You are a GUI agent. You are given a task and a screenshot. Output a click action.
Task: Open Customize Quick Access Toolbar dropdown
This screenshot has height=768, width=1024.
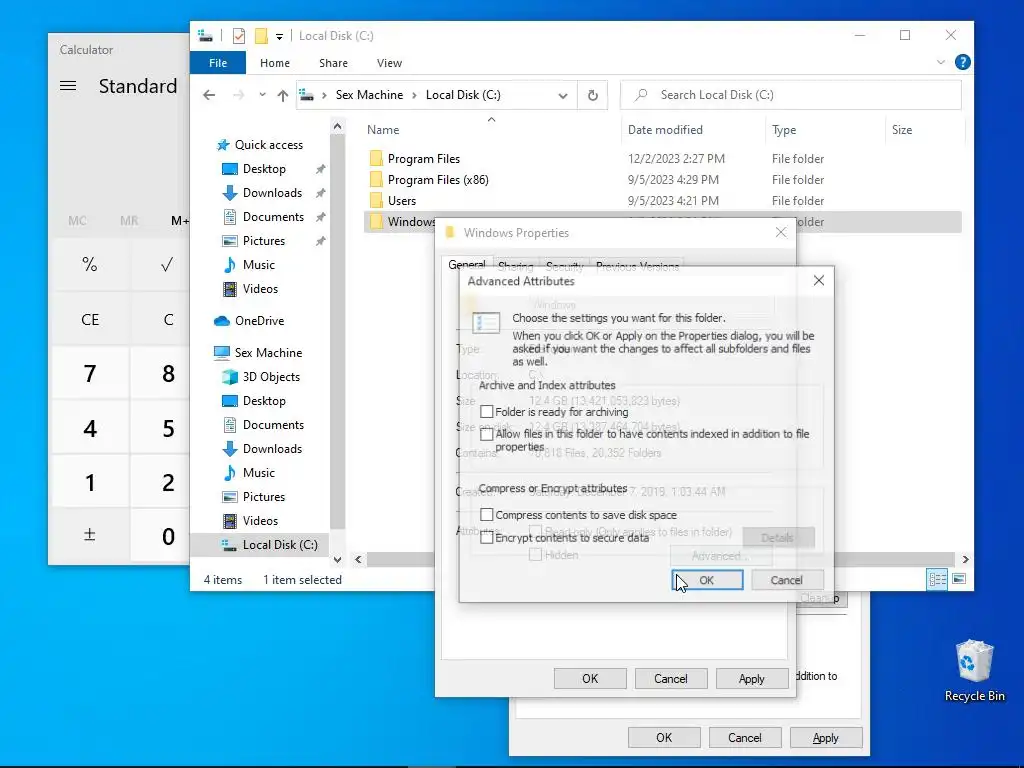(x=280, y=37)
